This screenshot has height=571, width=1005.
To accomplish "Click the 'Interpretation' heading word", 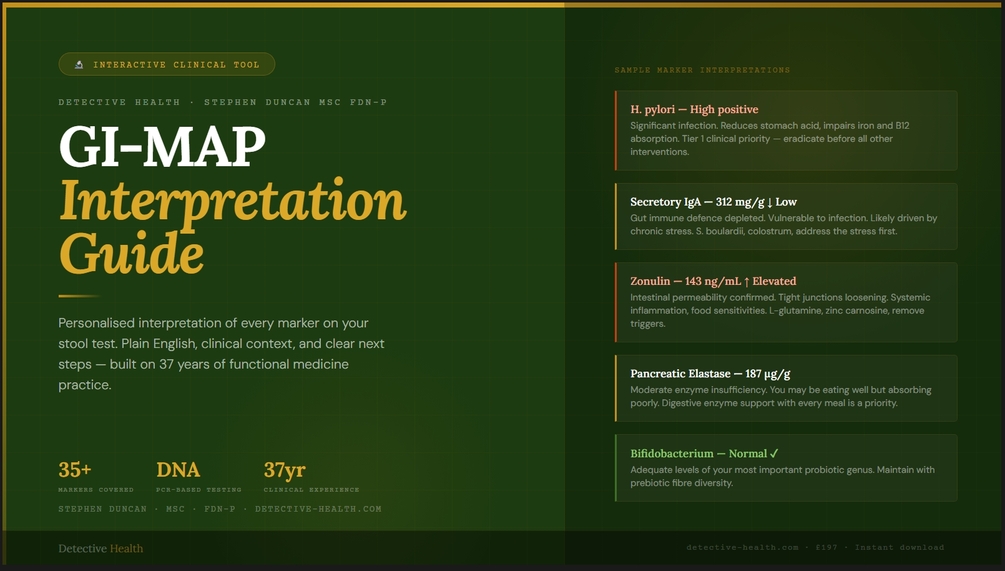I will point(233,201).
